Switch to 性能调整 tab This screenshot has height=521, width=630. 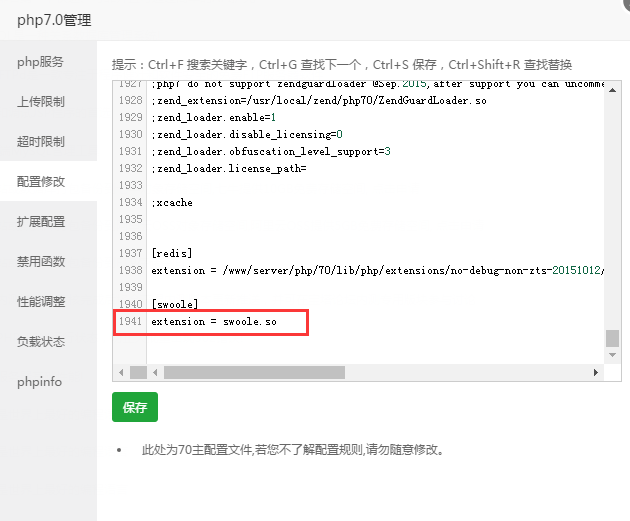(41, 302)
